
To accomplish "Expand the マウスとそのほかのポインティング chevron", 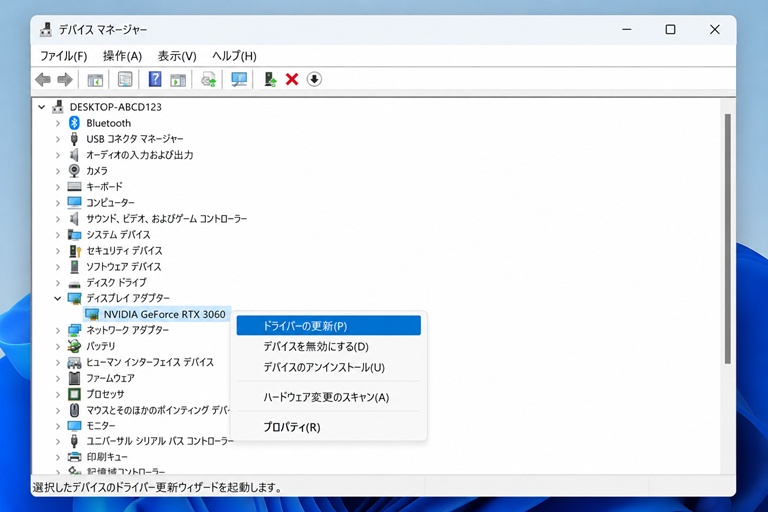I will (x=58, y=410).
